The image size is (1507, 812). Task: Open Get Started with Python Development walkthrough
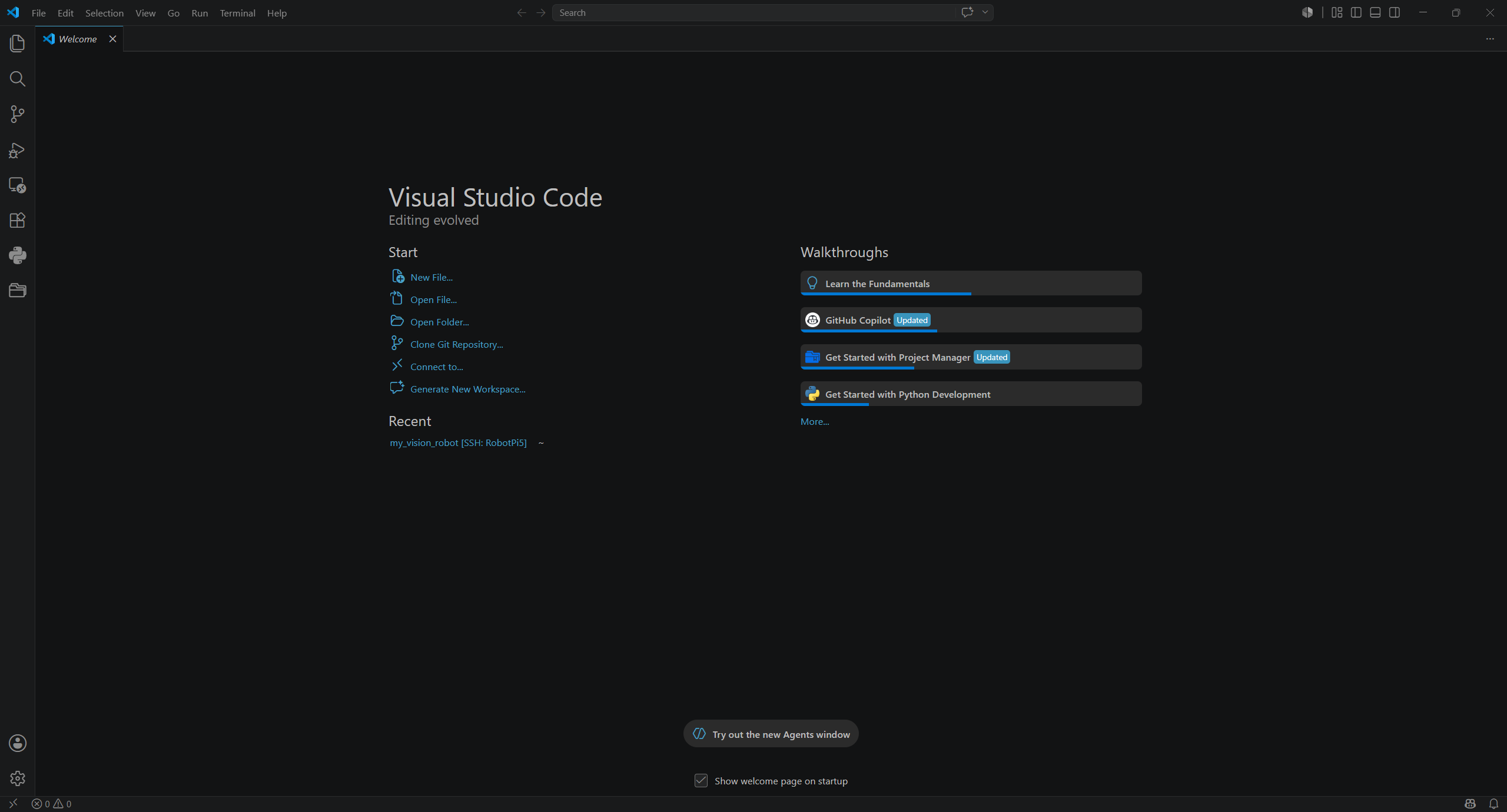click(x=971, y=394)
